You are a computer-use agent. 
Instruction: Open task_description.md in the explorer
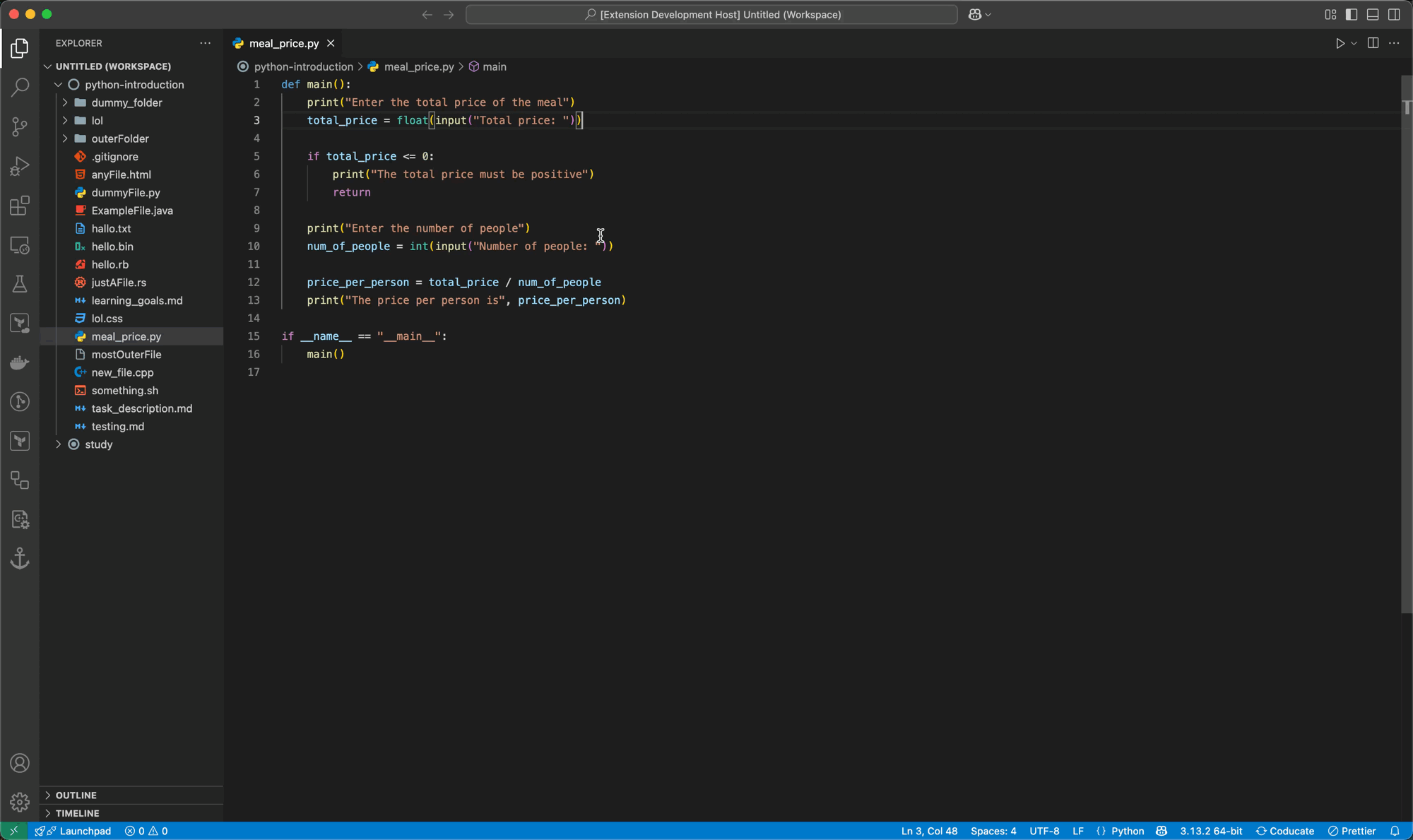(x=141, y=409)
